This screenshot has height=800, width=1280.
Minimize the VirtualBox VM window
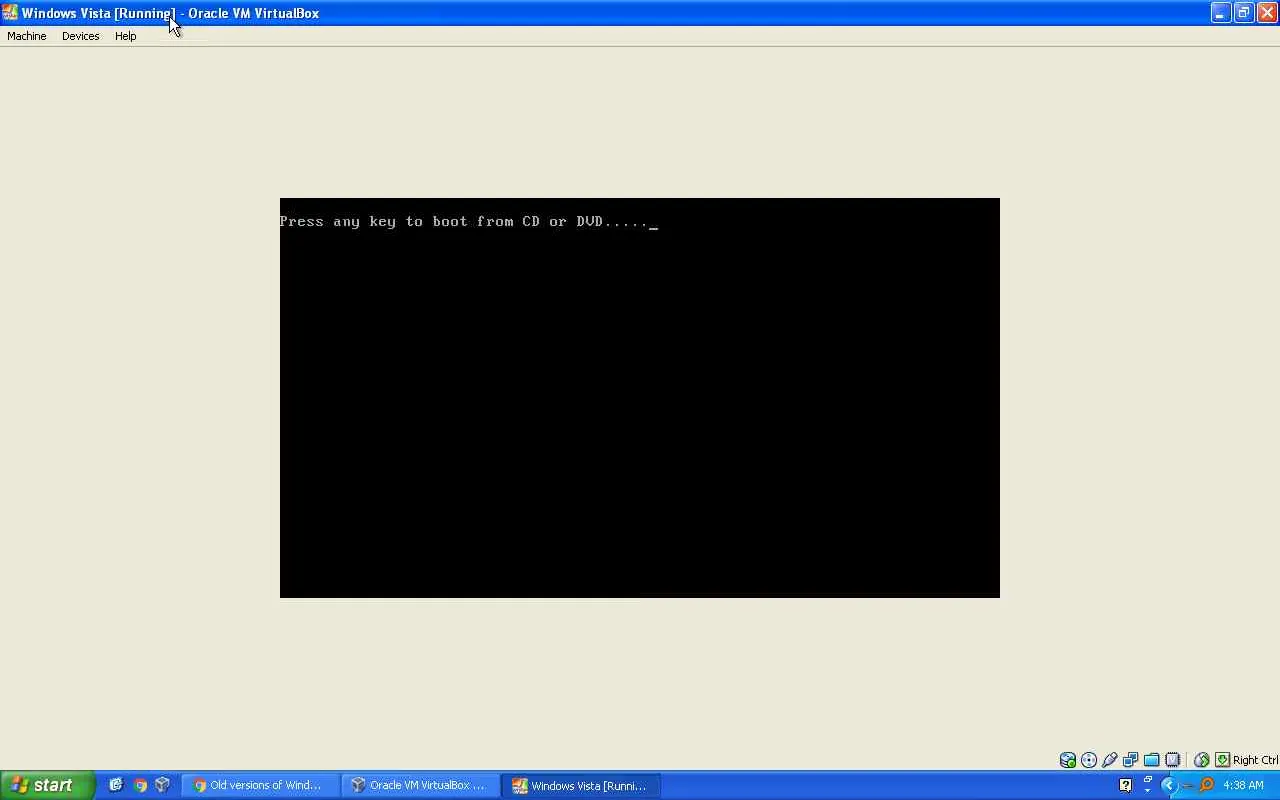point(1220,13)
